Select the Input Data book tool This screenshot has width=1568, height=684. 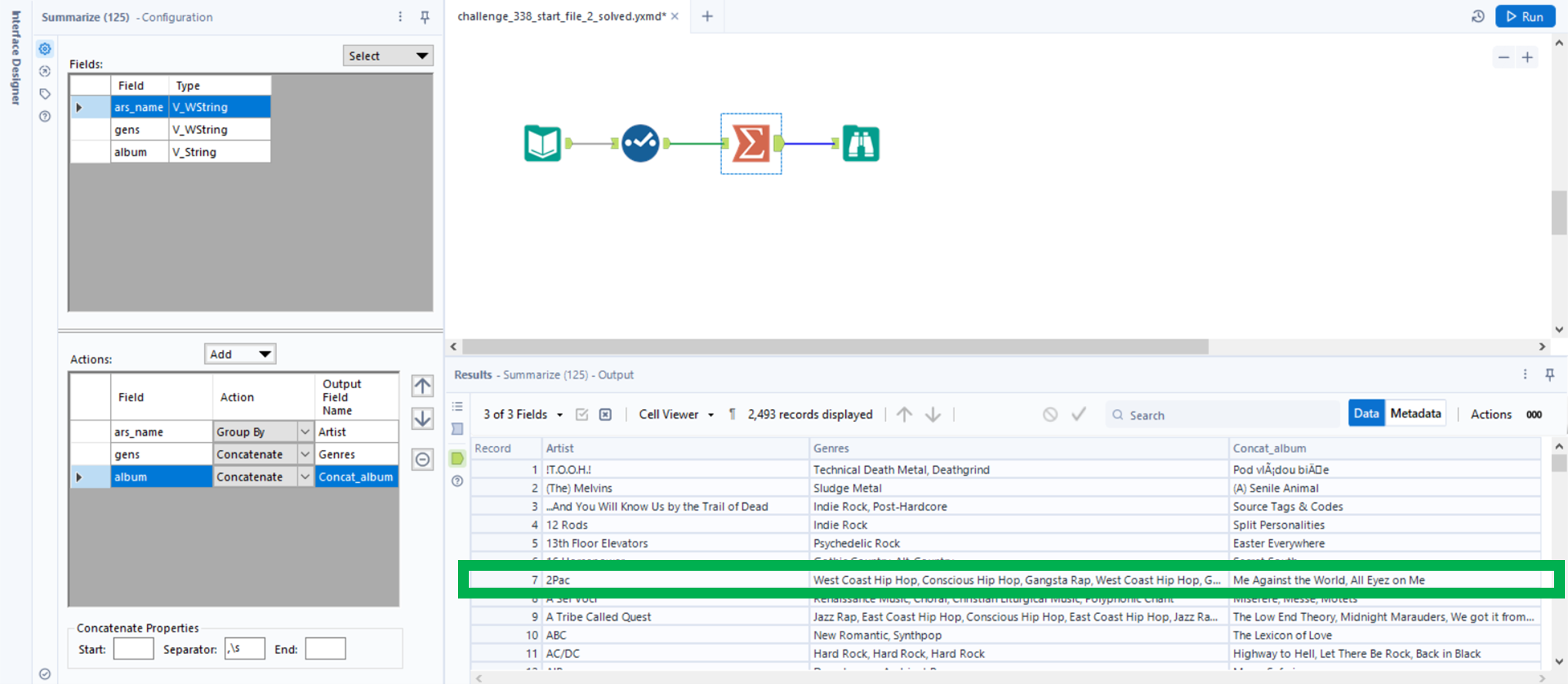coord(543,143)
